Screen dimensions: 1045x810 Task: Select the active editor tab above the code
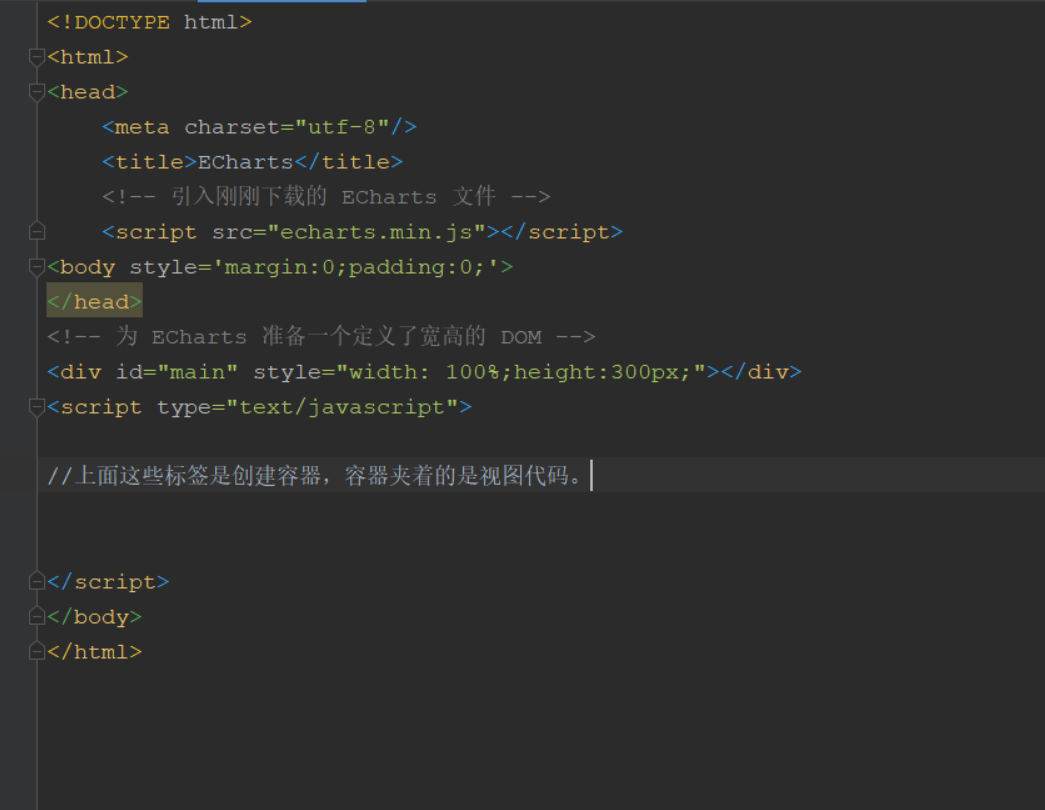pyautogui.click(x=280, y=4)
